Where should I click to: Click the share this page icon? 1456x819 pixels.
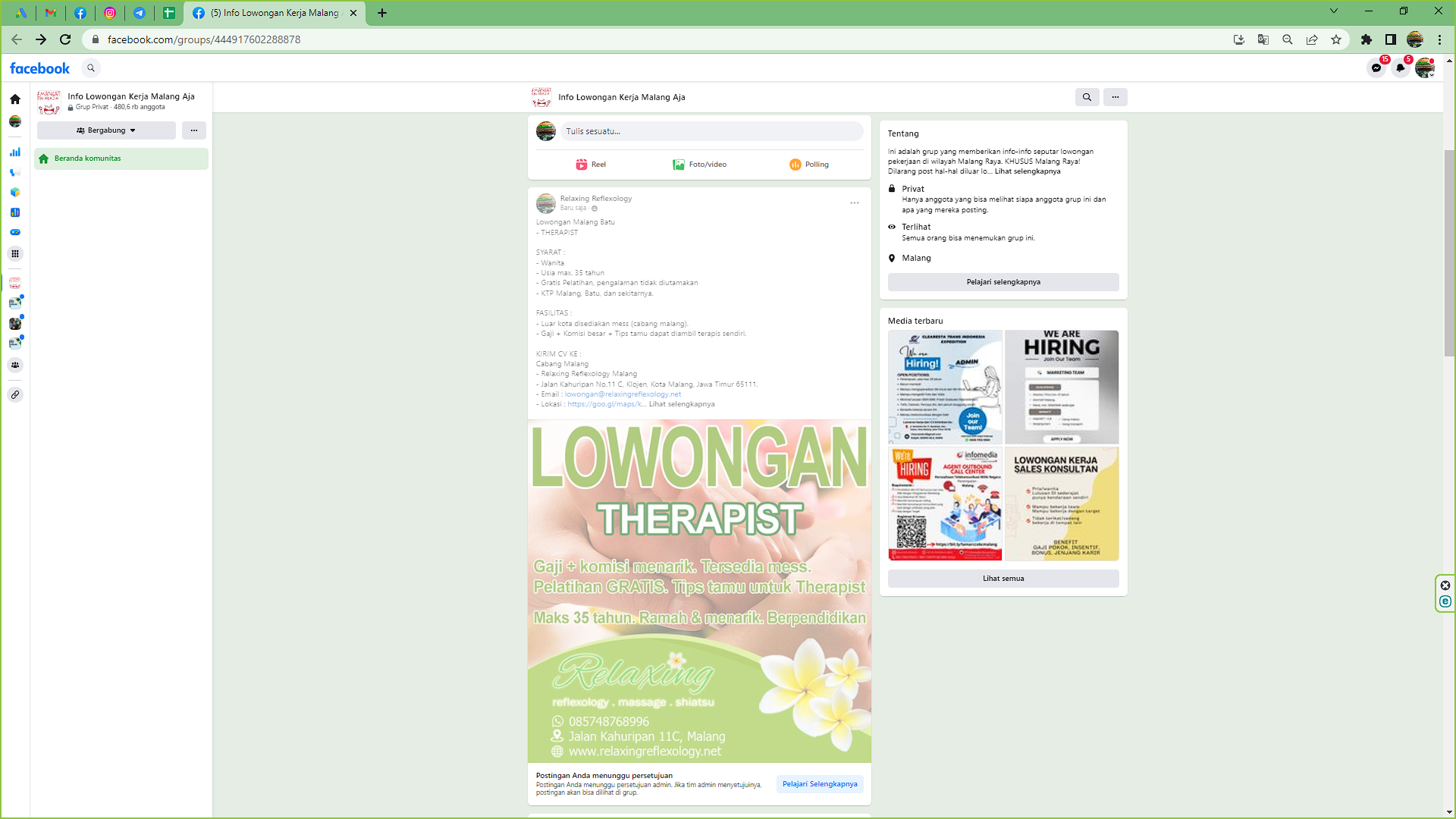pyautogui.click(x=1312, y=39)
